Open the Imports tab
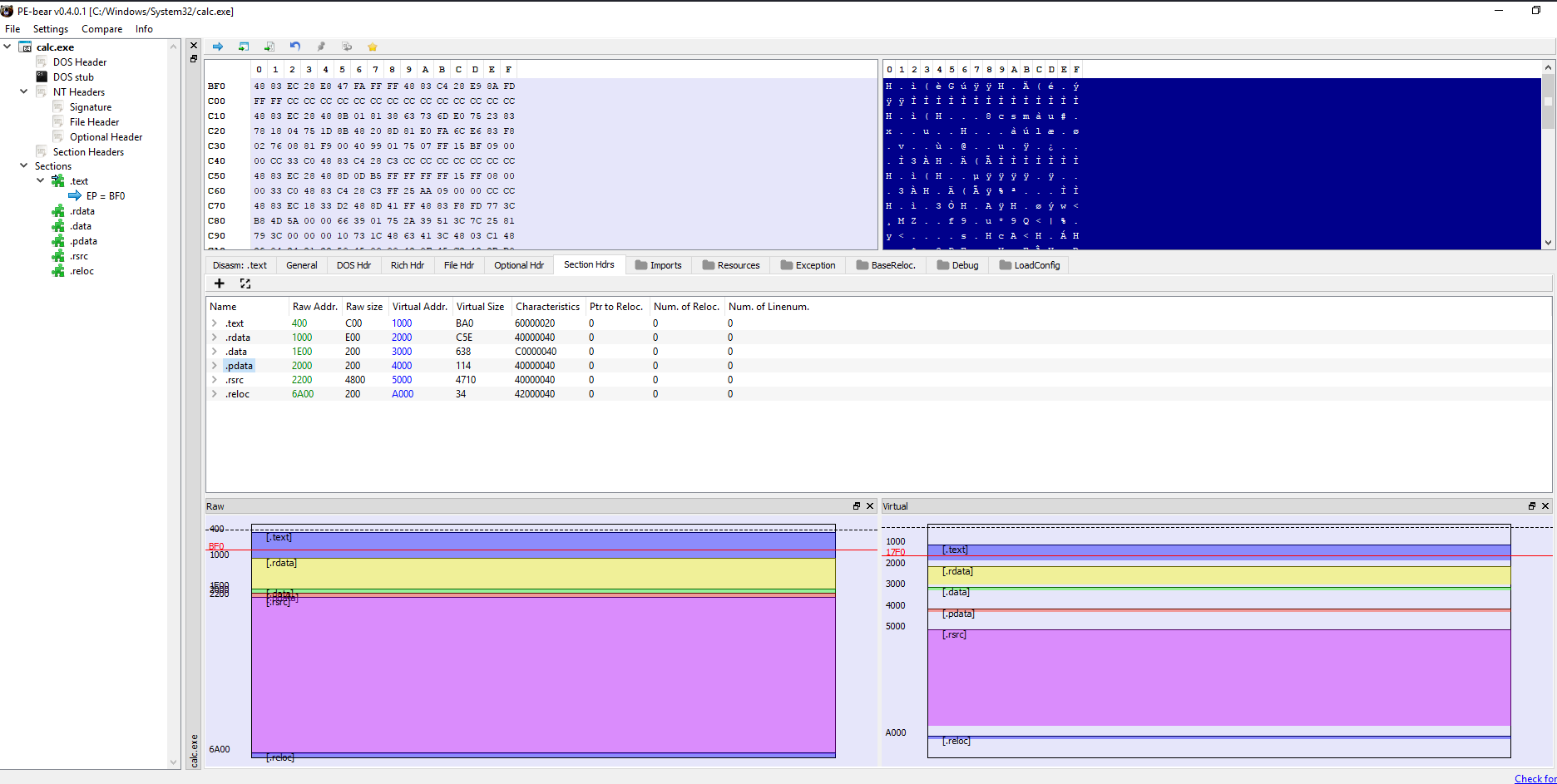 tap(659, 265)
